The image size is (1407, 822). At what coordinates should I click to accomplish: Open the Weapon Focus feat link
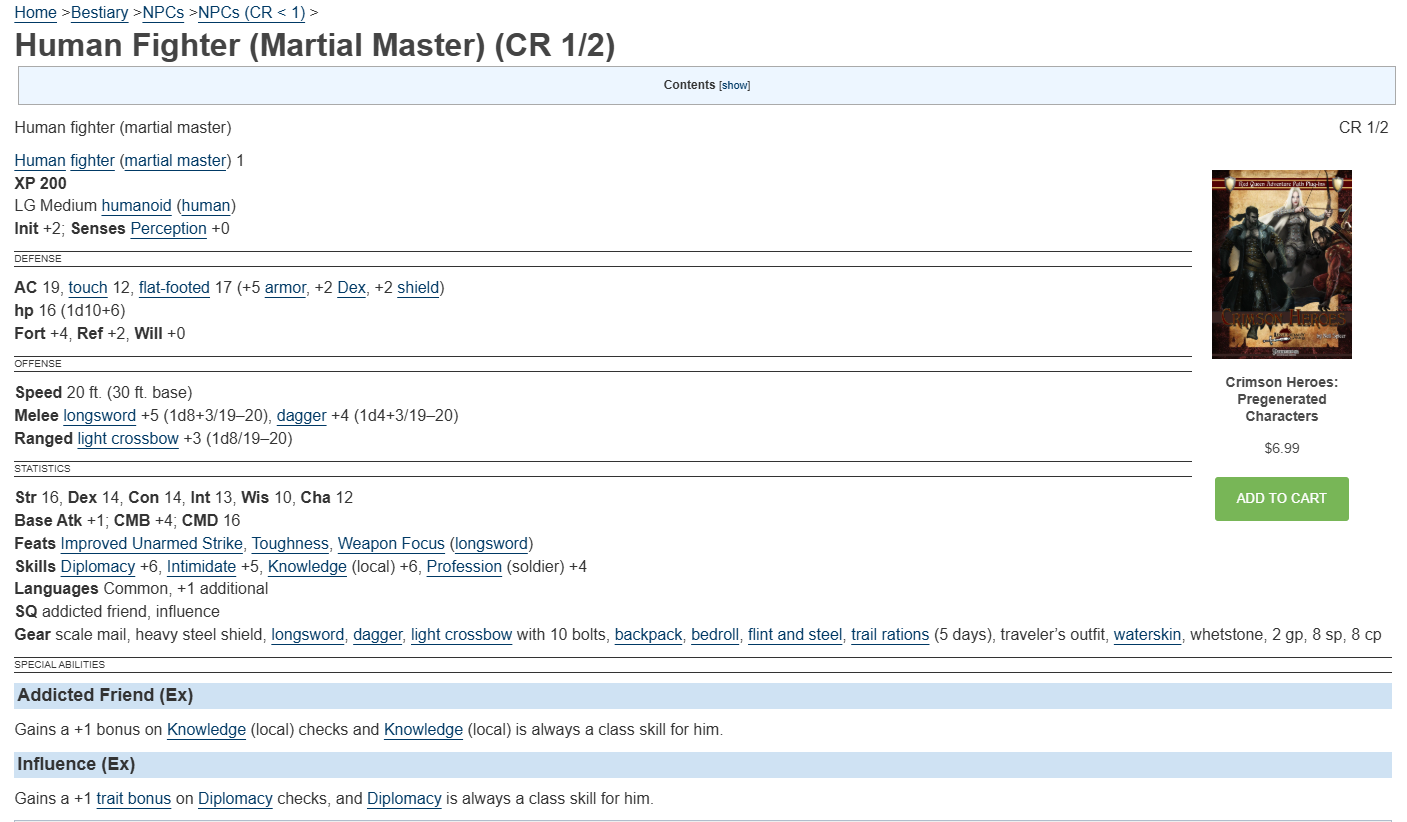[x=391, y=544]
